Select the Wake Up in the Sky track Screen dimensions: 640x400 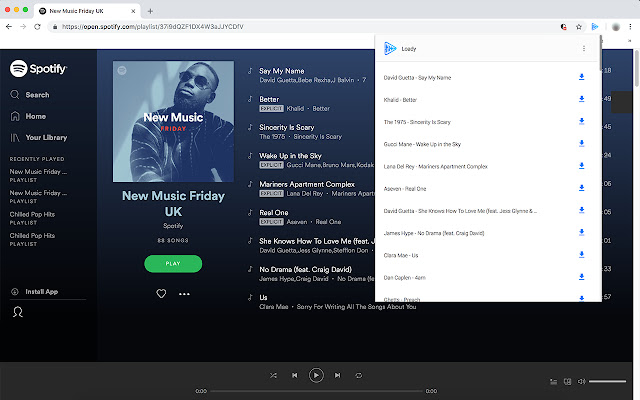tap(290, 156)
